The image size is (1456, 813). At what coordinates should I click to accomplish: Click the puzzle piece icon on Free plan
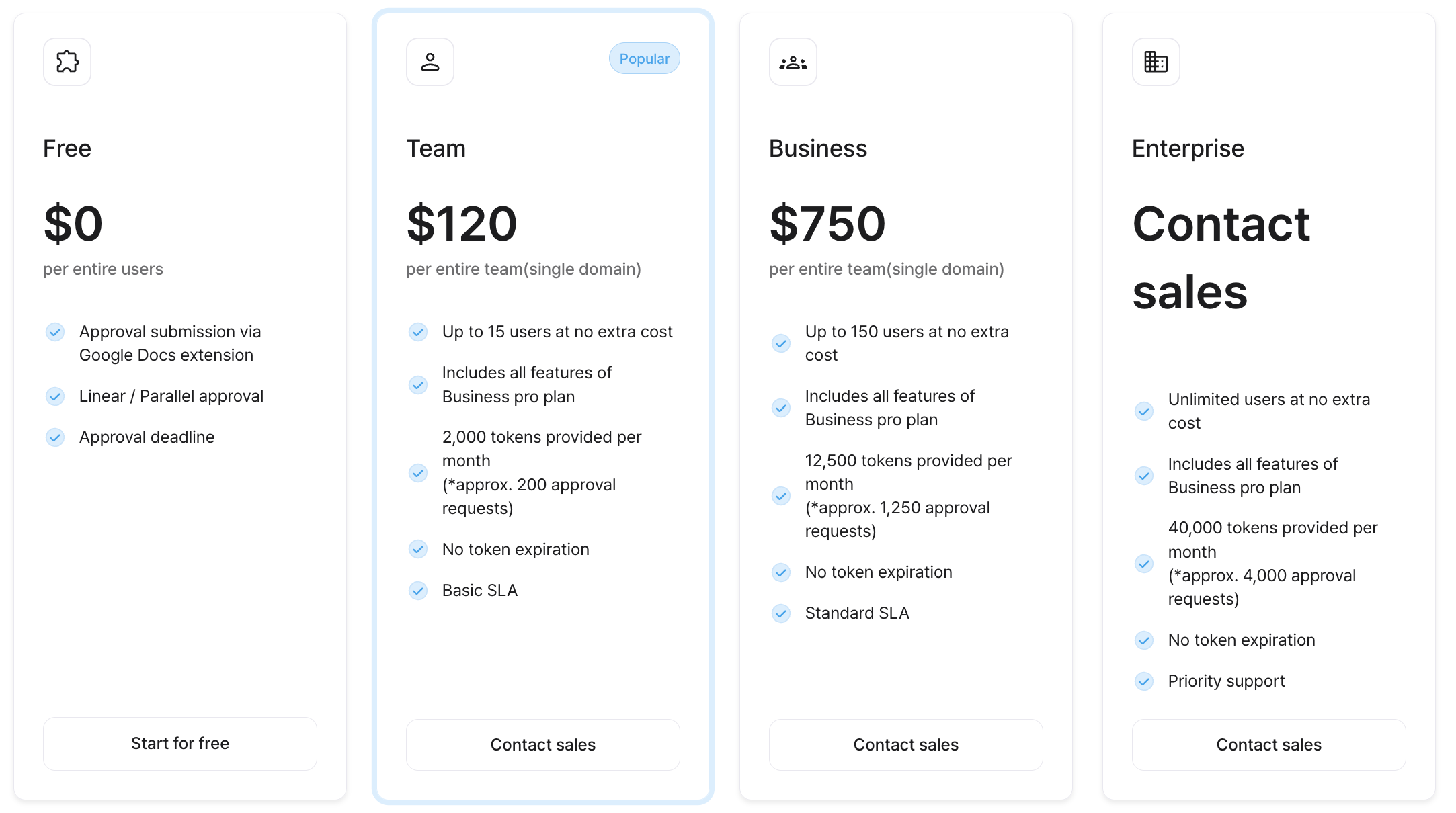click(67, 62)
